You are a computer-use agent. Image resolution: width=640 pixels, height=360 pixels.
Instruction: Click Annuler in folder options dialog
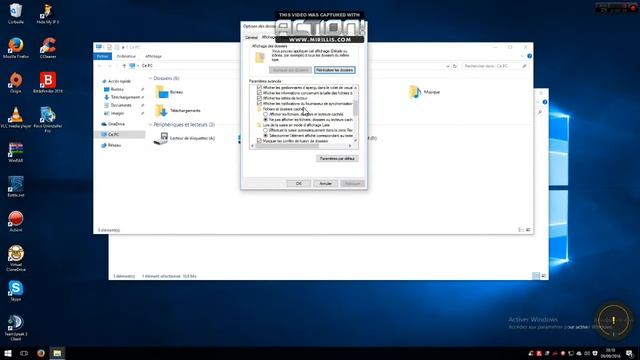tap(325, 183)
